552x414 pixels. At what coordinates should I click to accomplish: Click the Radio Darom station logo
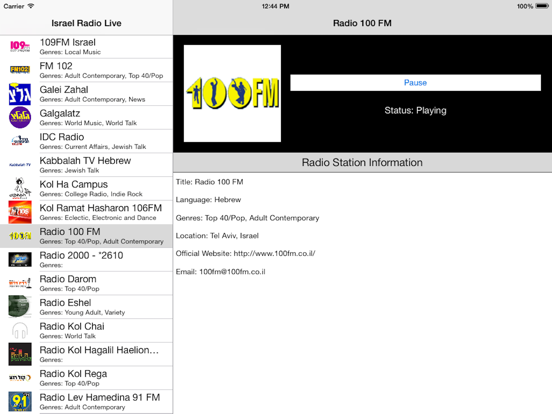click(20, 283)
